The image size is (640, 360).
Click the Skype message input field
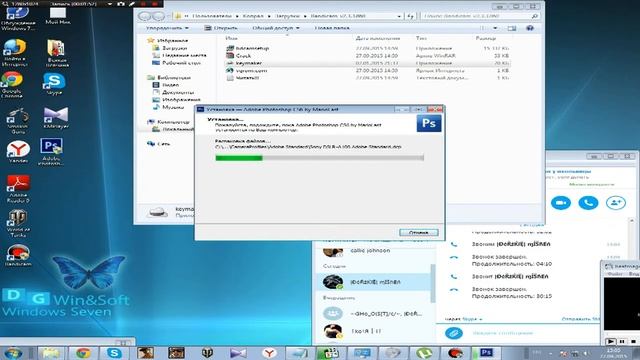(x=535, y=333)
